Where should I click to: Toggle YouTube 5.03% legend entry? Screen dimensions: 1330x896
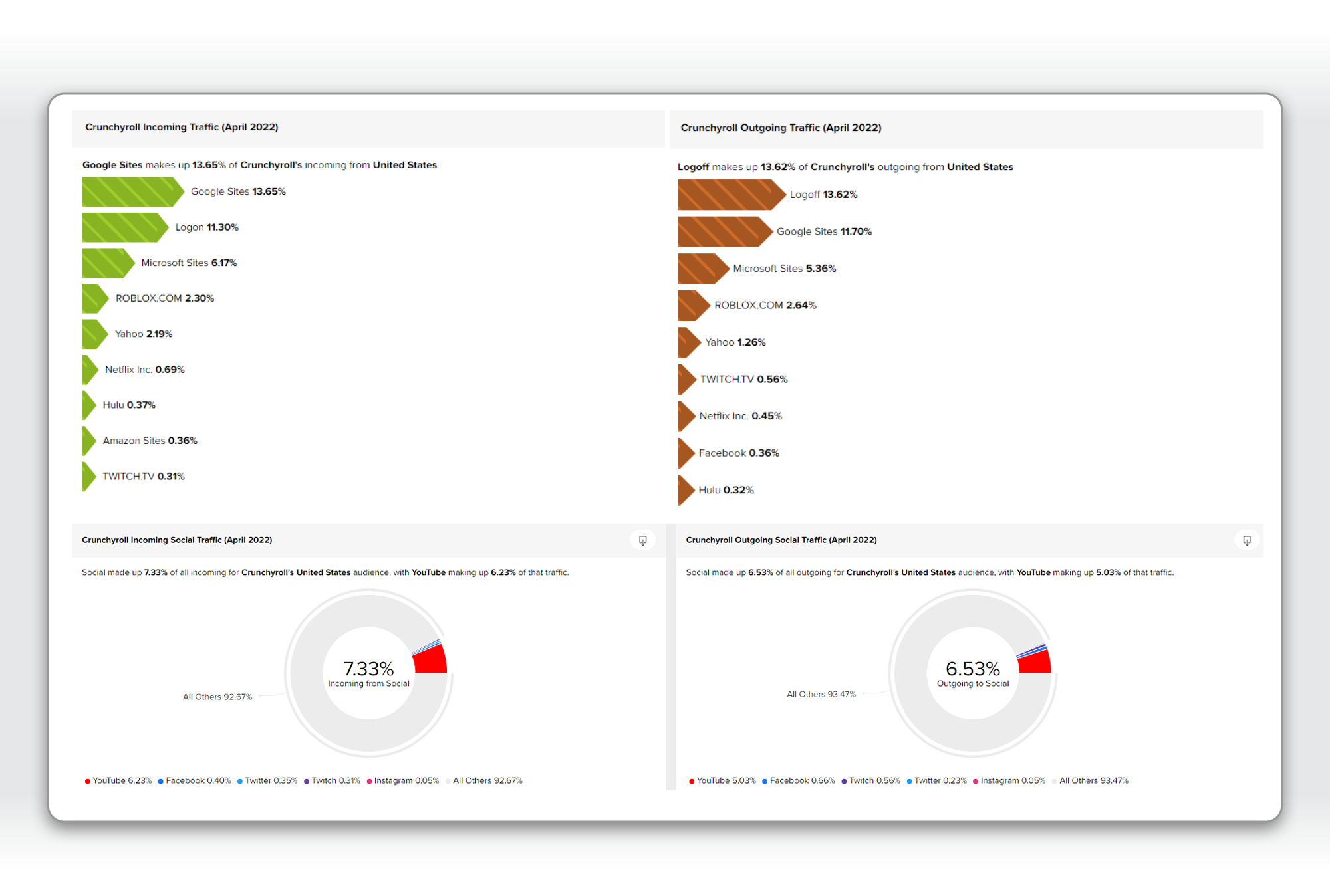723,780
